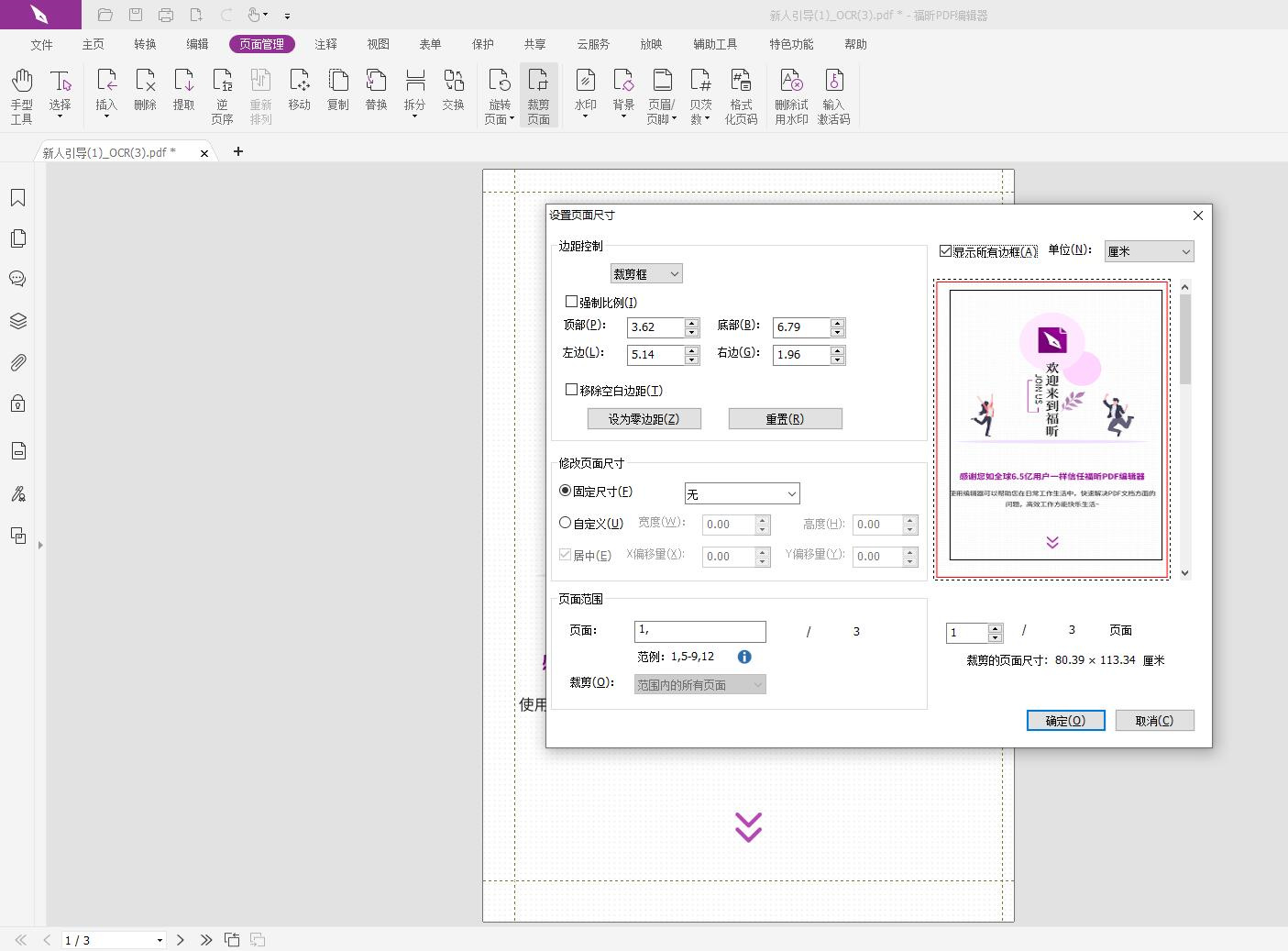Open the Attachments paperclip panel icon
This screenshot has height=951, width=1288.
coord(17,362)
